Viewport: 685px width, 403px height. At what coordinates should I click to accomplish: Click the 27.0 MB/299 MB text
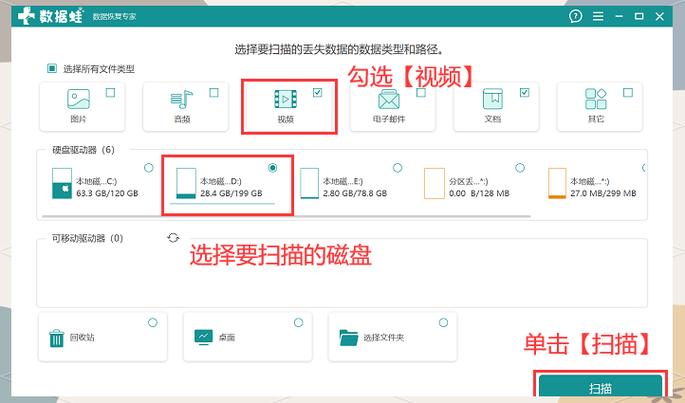(603, 193)
